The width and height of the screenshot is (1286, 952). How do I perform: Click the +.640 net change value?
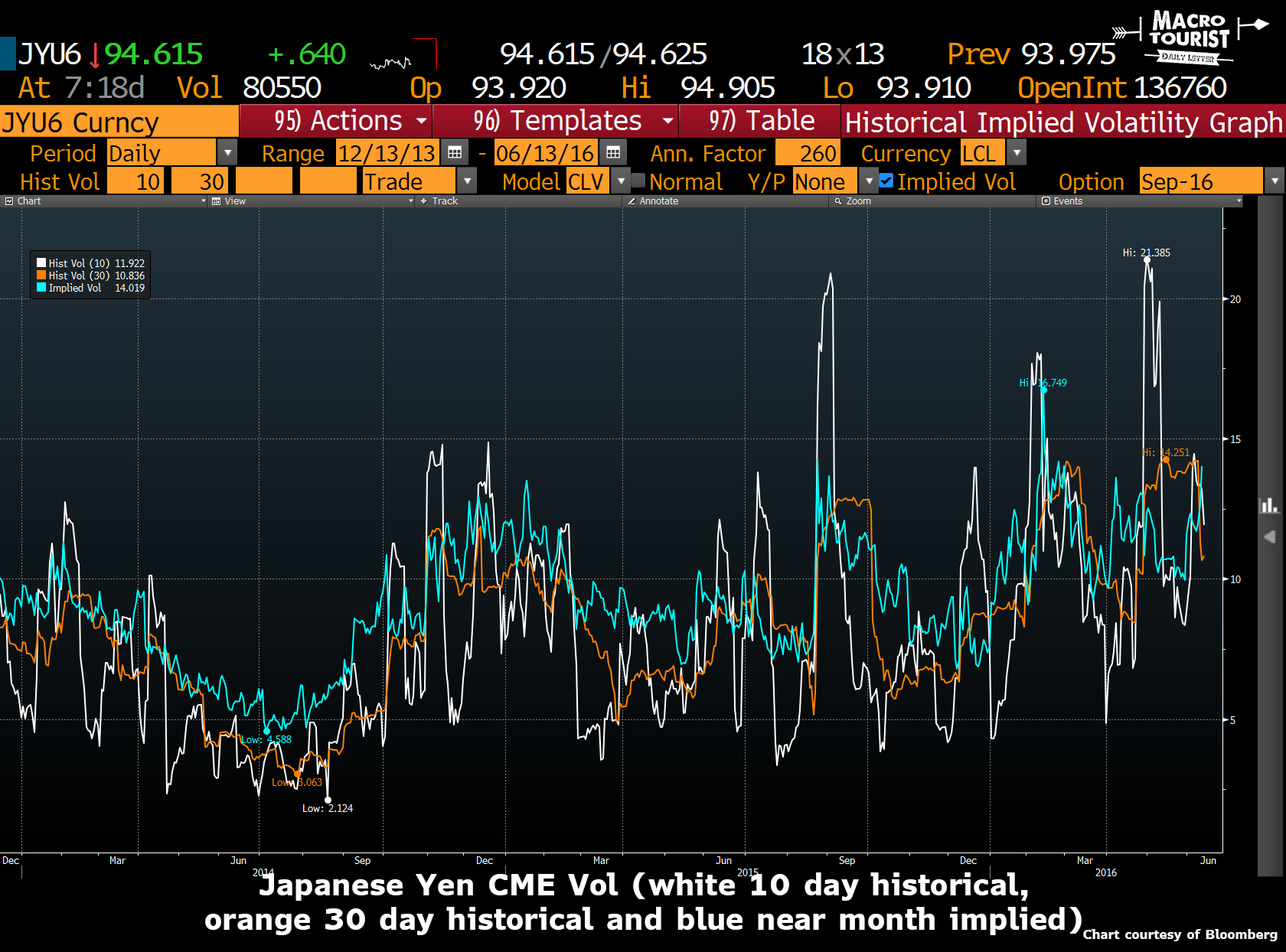click(x=307, y=54)
